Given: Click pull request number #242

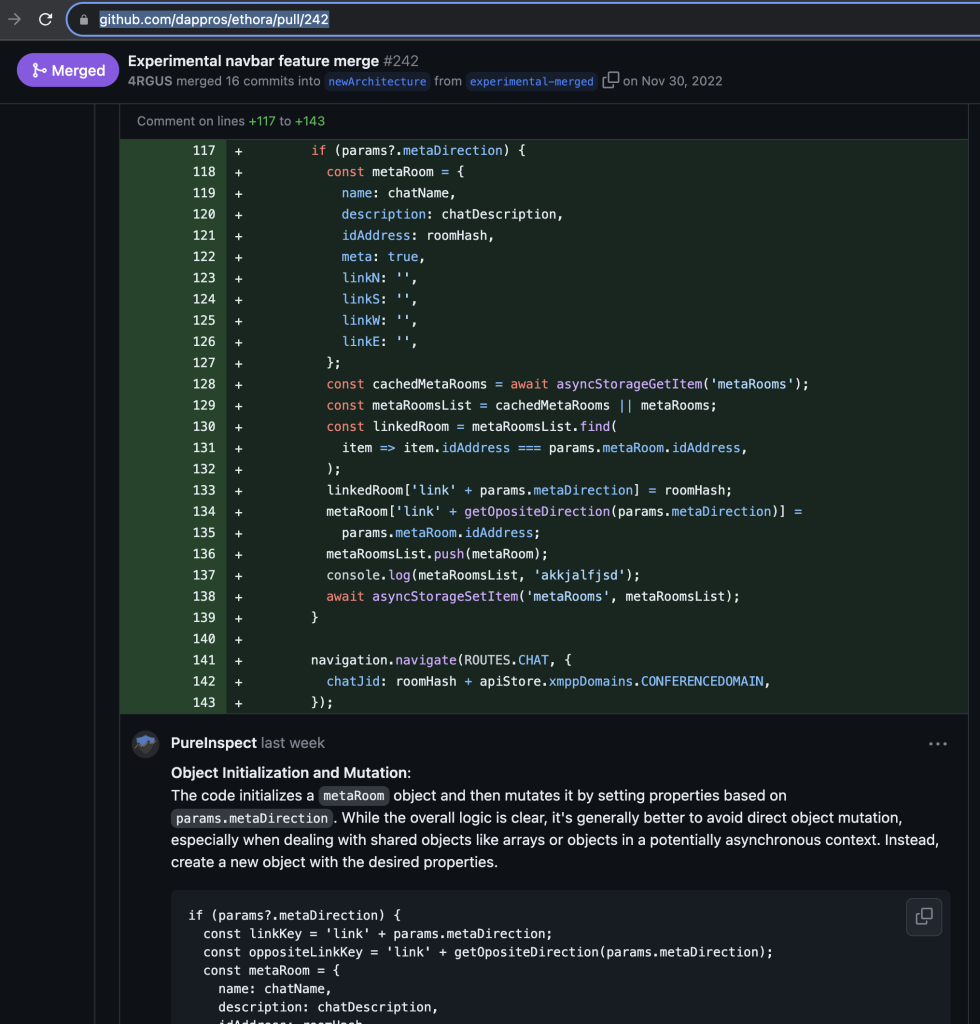Looking at the screenshot, I should click(x=401, y=61).
